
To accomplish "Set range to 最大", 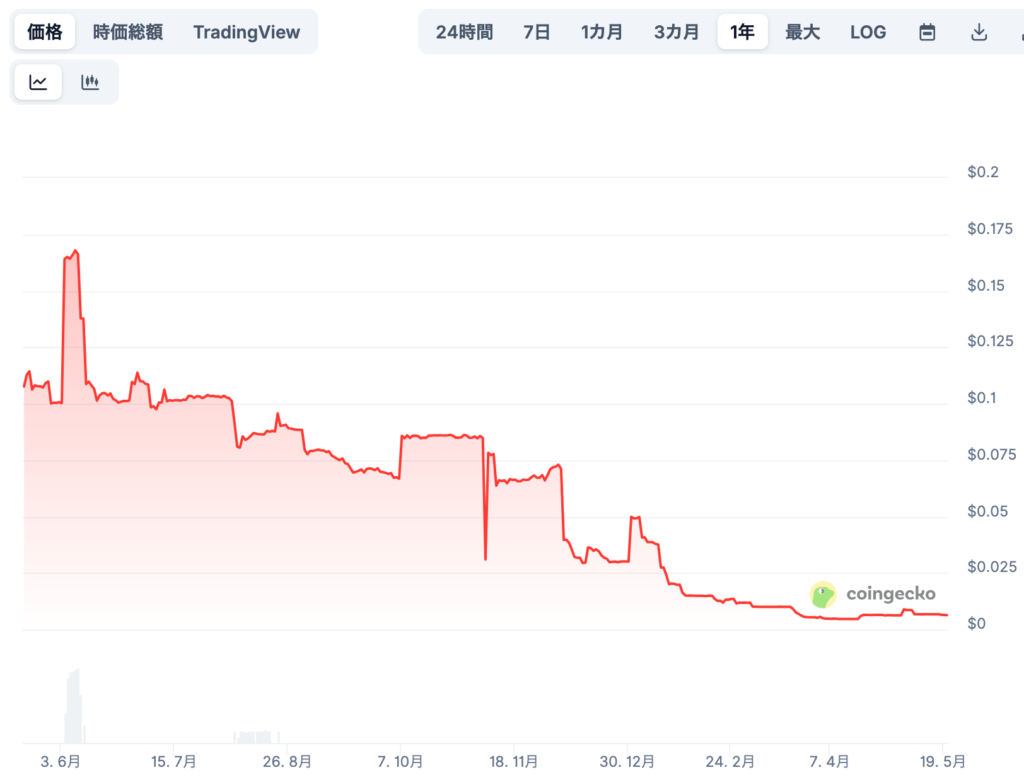I will click(803, 32).
